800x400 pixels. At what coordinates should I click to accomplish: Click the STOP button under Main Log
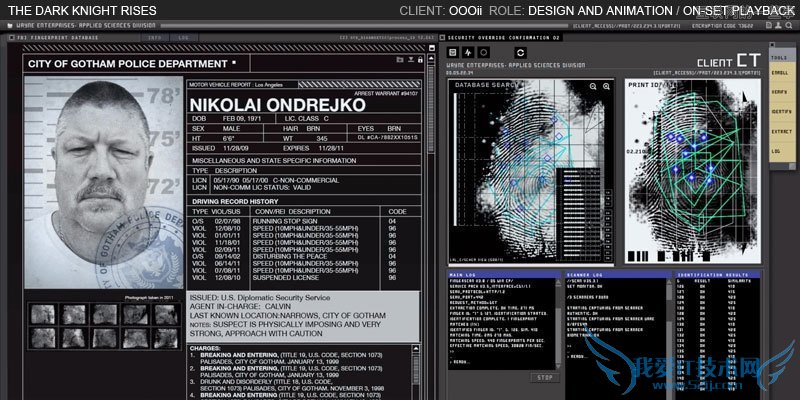(544, 378)
